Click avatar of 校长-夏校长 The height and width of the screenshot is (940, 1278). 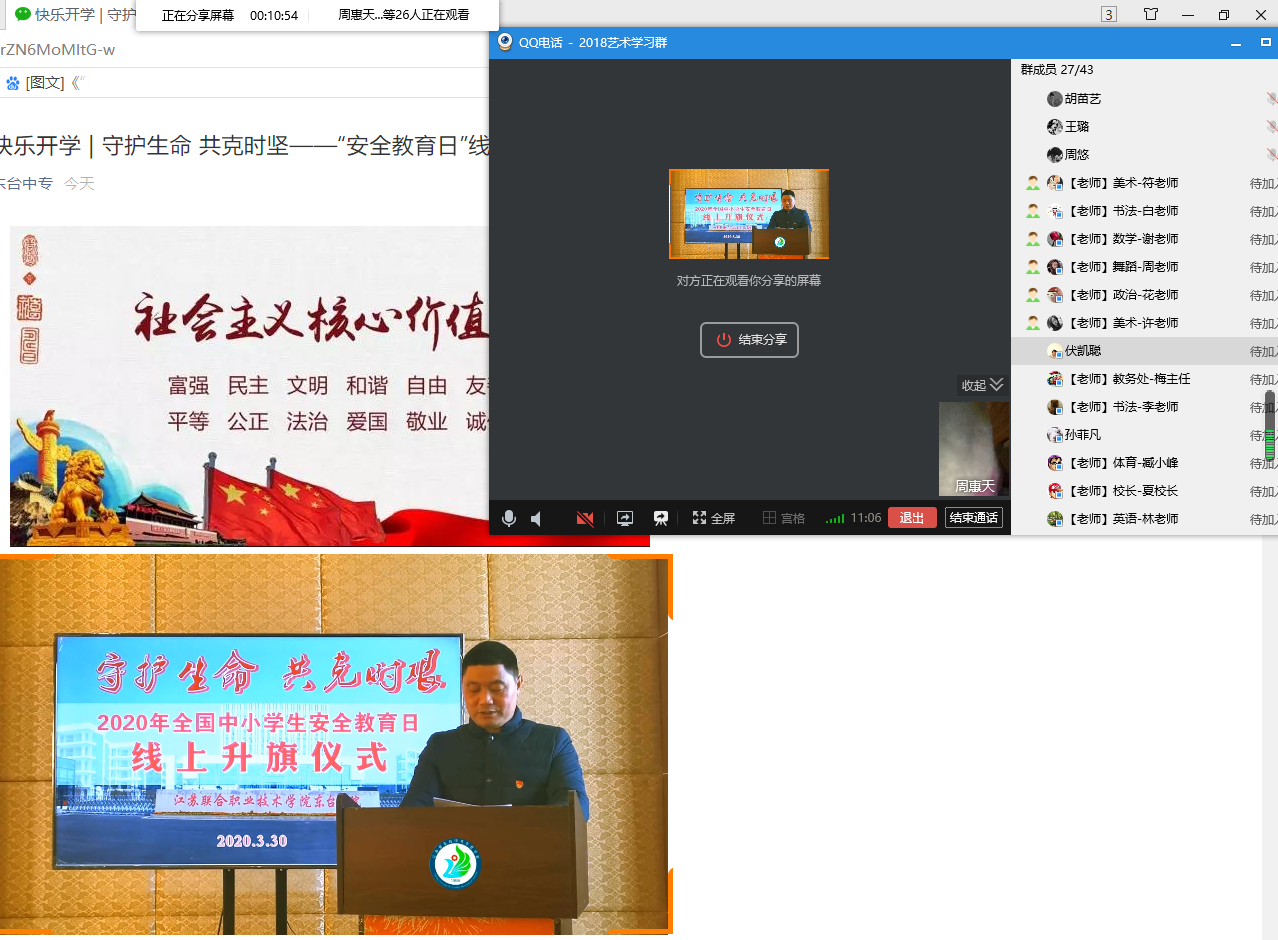click(x=1054, y=491)
